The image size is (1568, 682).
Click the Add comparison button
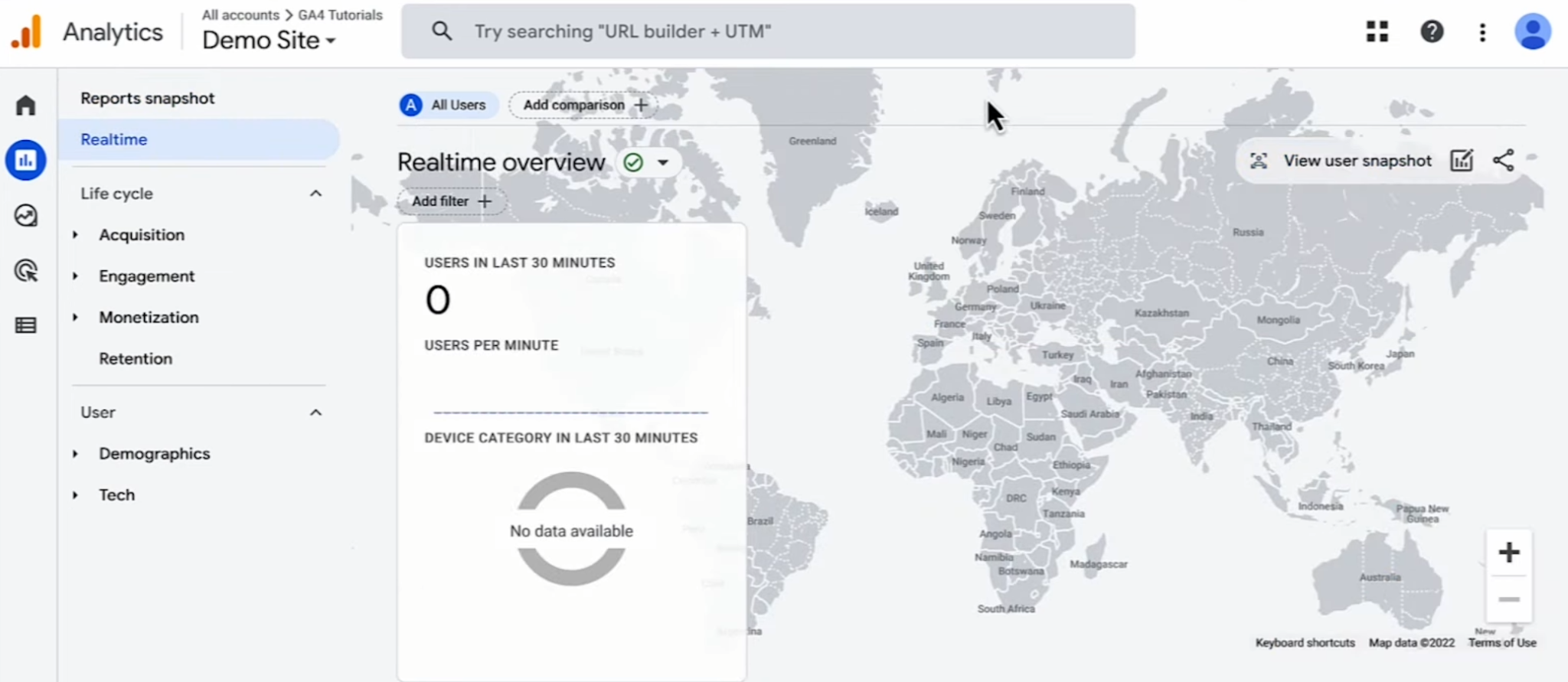(x=583, y=105)
